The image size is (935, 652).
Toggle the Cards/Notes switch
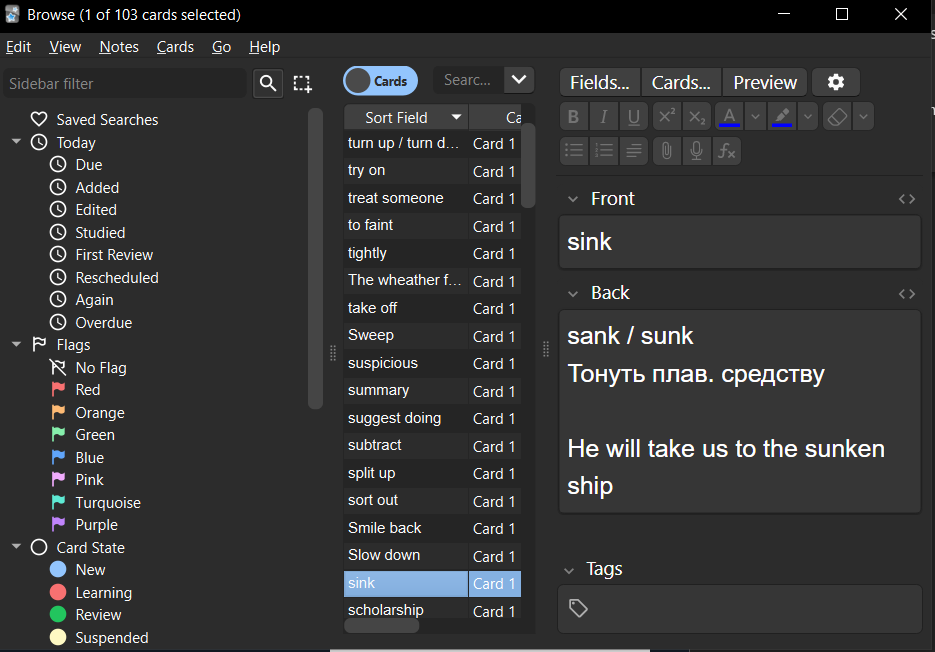pyautogui.click(x=380, y=81)
